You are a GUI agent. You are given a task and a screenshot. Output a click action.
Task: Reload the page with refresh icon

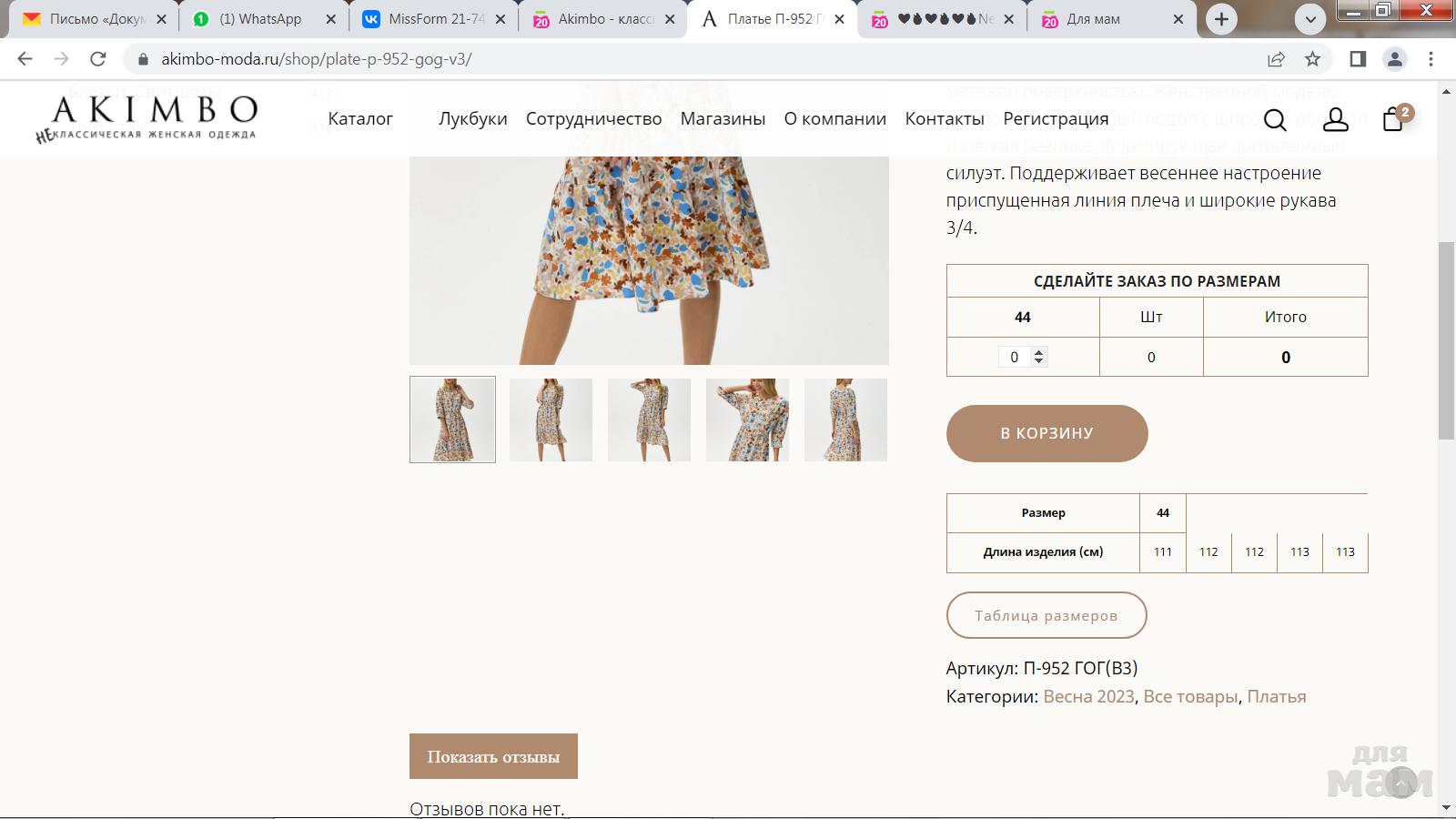98,59
